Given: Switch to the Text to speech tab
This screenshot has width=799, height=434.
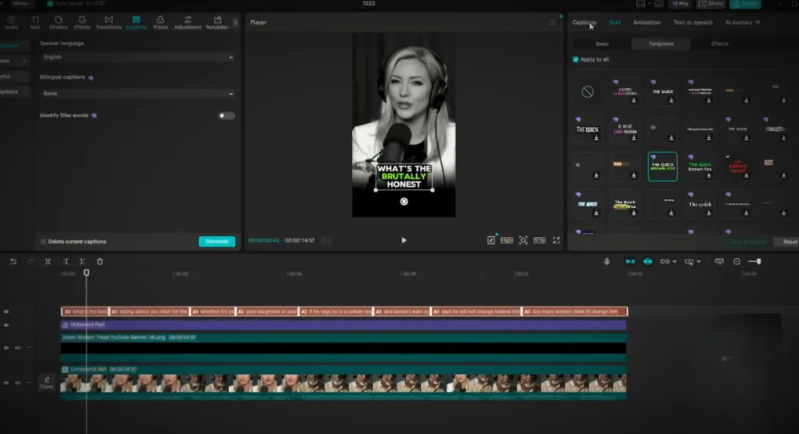Looking at the screenshot, I should click(693, 22).
